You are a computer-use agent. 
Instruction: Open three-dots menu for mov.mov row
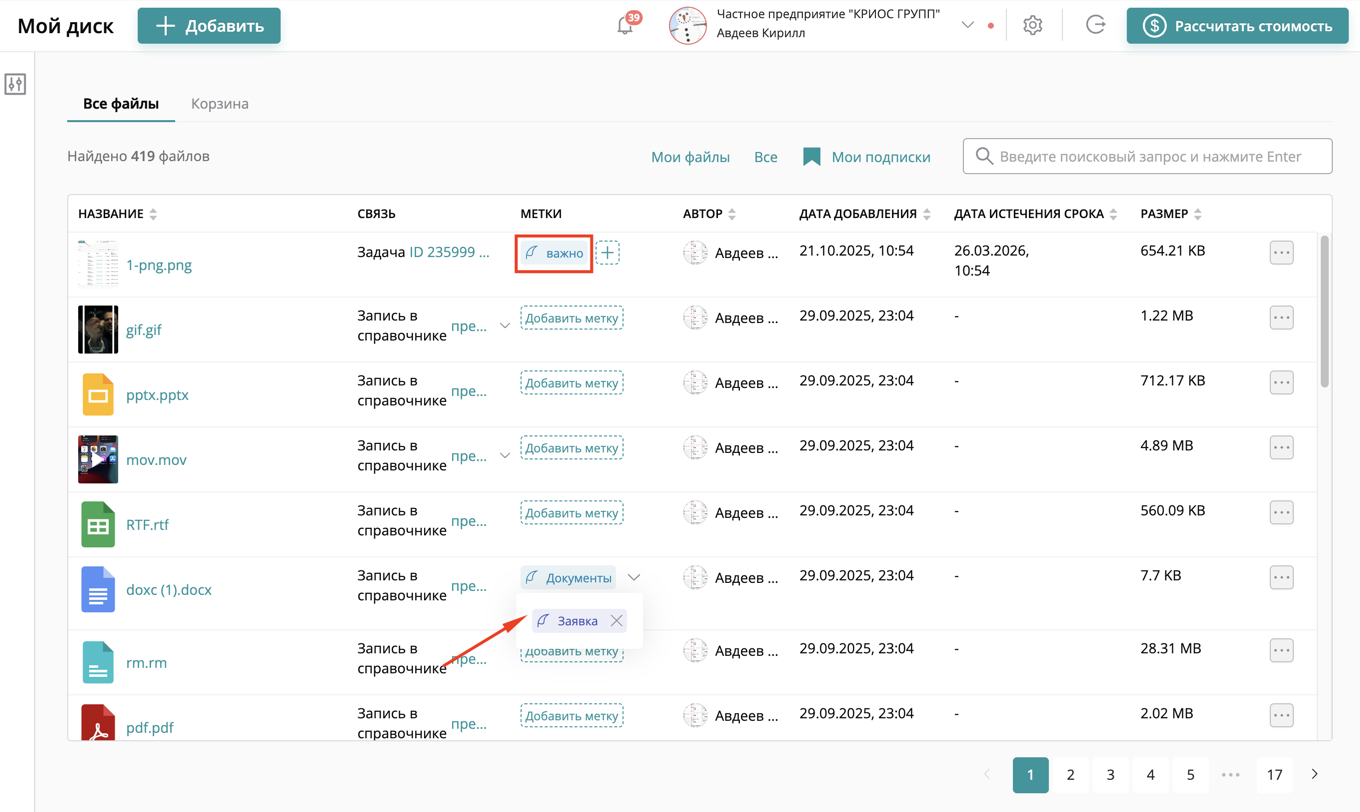pos(1281,448)
